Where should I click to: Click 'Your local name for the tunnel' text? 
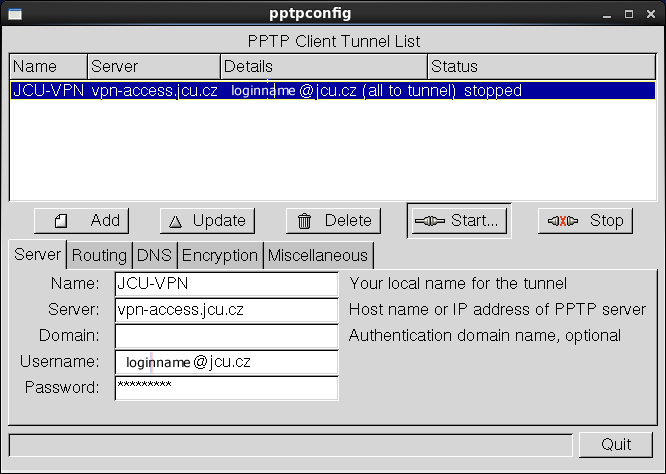click(458, 283)
